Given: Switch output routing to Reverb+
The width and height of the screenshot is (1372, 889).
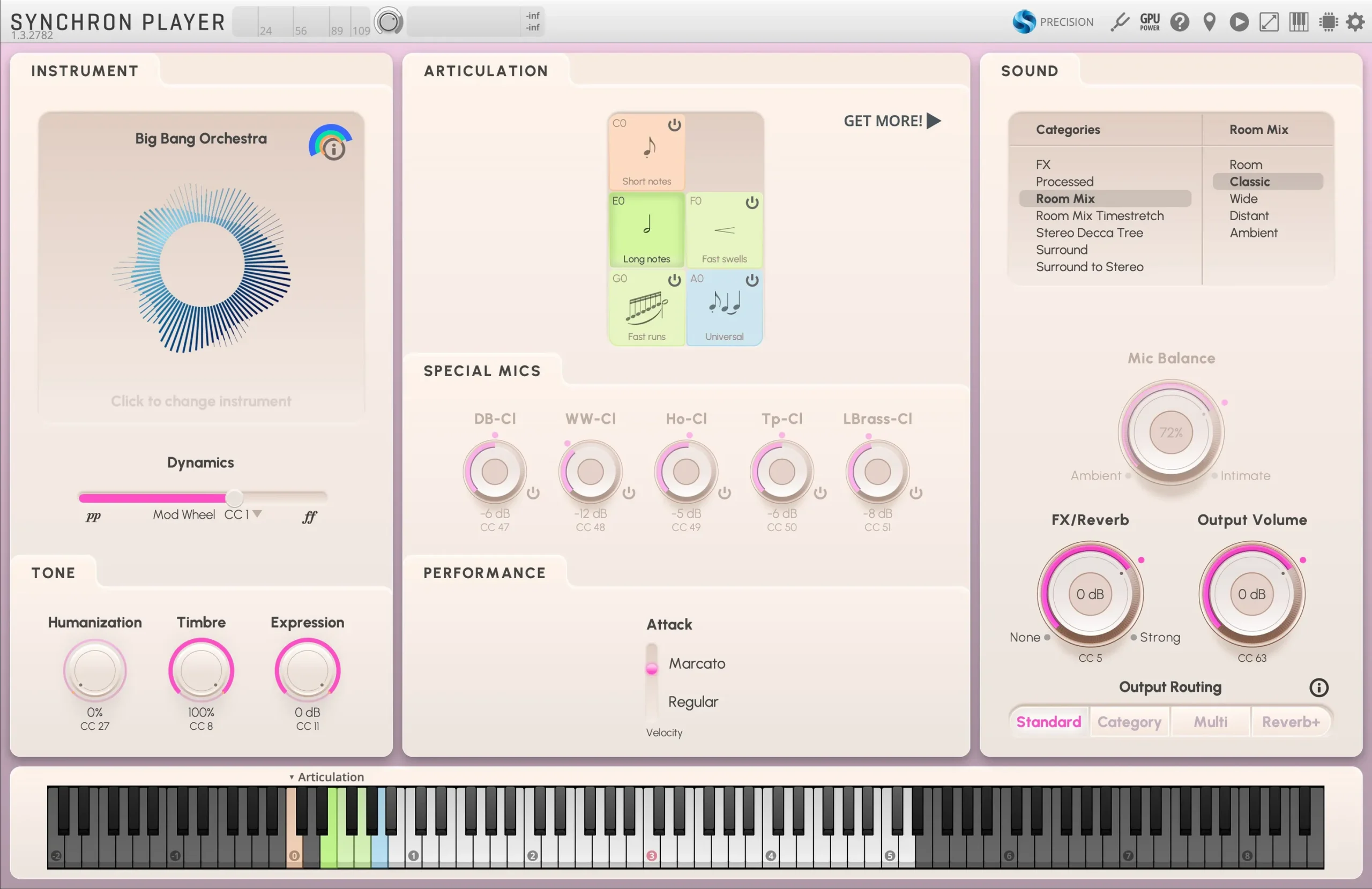Looking at the screenshot, I should [1290, 722].
